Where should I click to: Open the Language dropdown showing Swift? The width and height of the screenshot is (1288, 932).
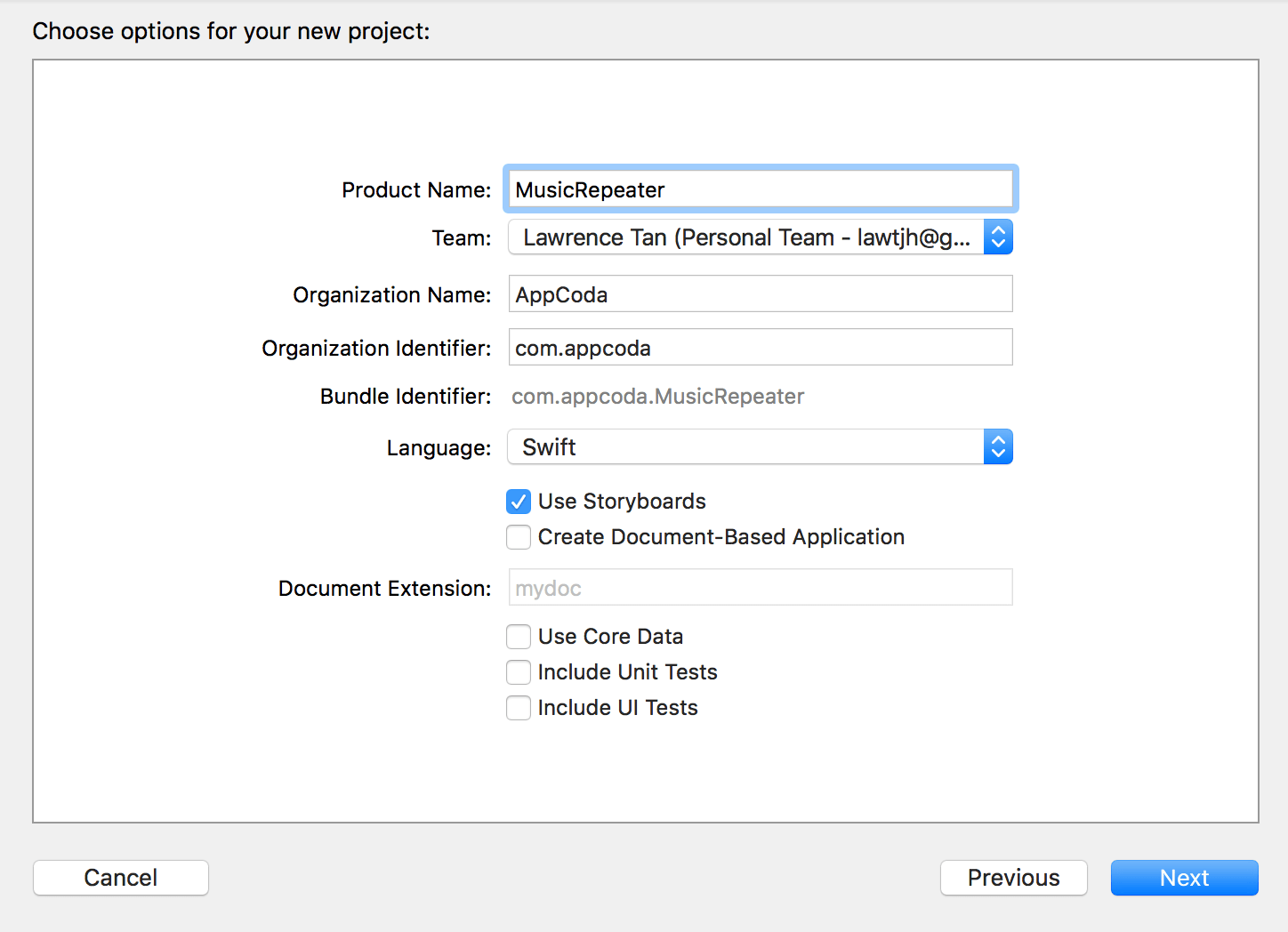(x=745, y=447)
